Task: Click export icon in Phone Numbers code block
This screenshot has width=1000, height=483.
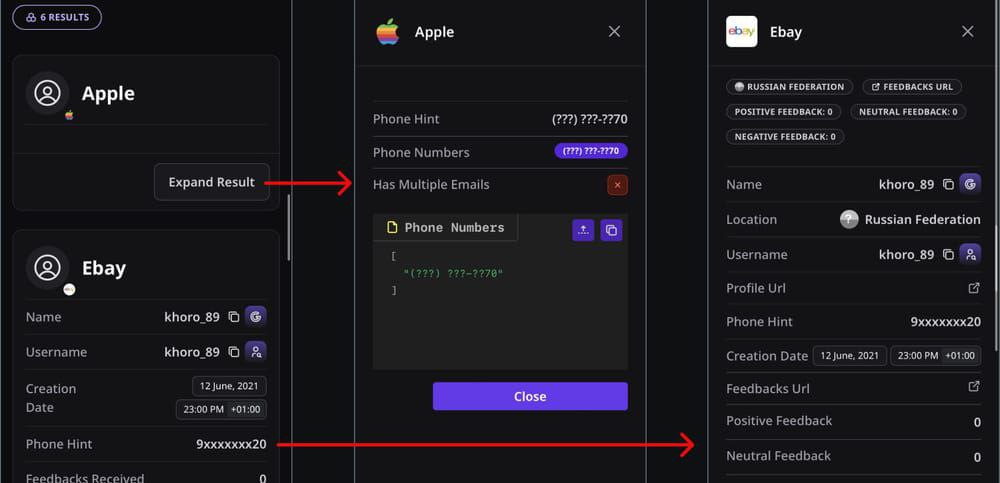Action: pos(583,230)
